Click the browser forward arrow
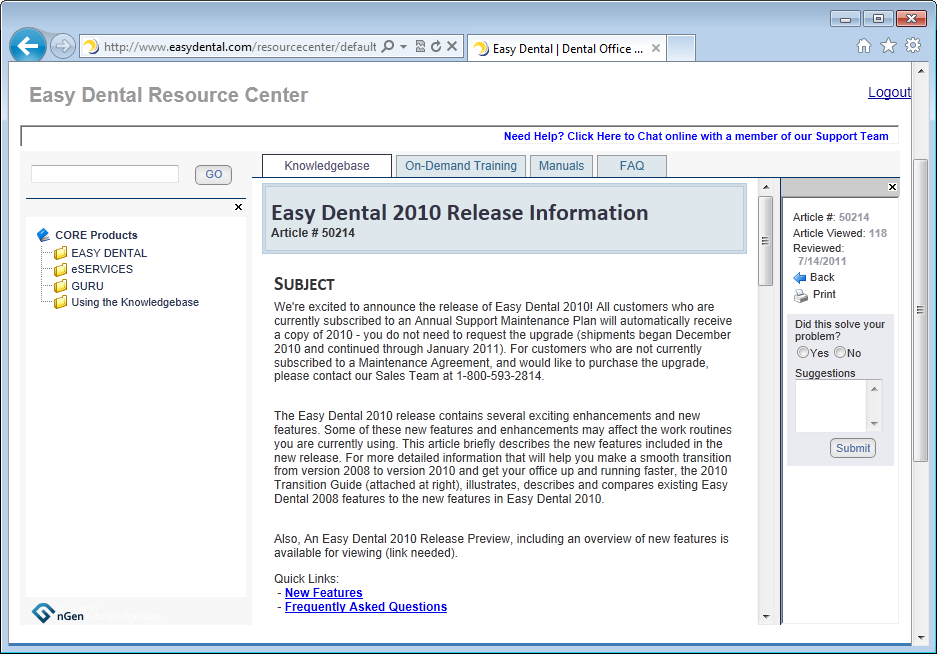 [63, 46]
